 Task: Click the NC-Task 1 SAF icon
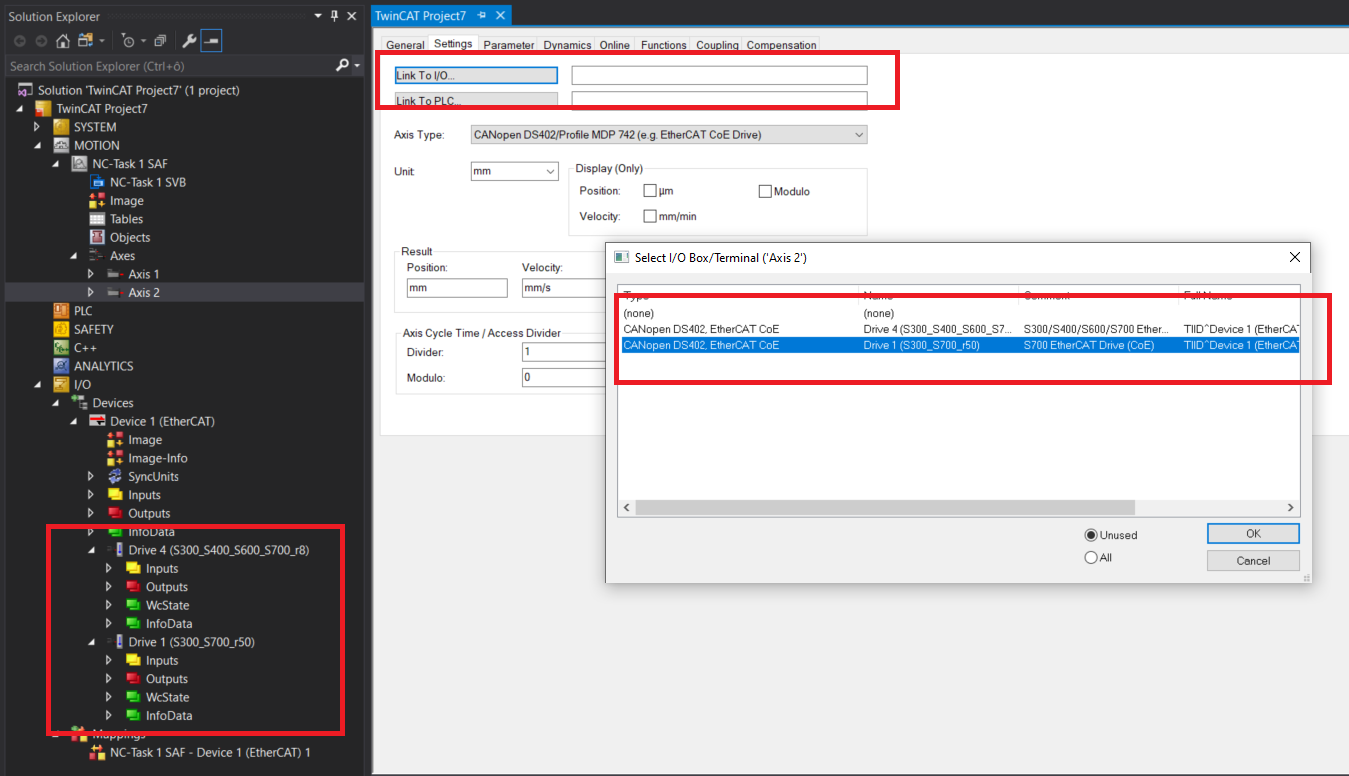(x=79, y=164)
